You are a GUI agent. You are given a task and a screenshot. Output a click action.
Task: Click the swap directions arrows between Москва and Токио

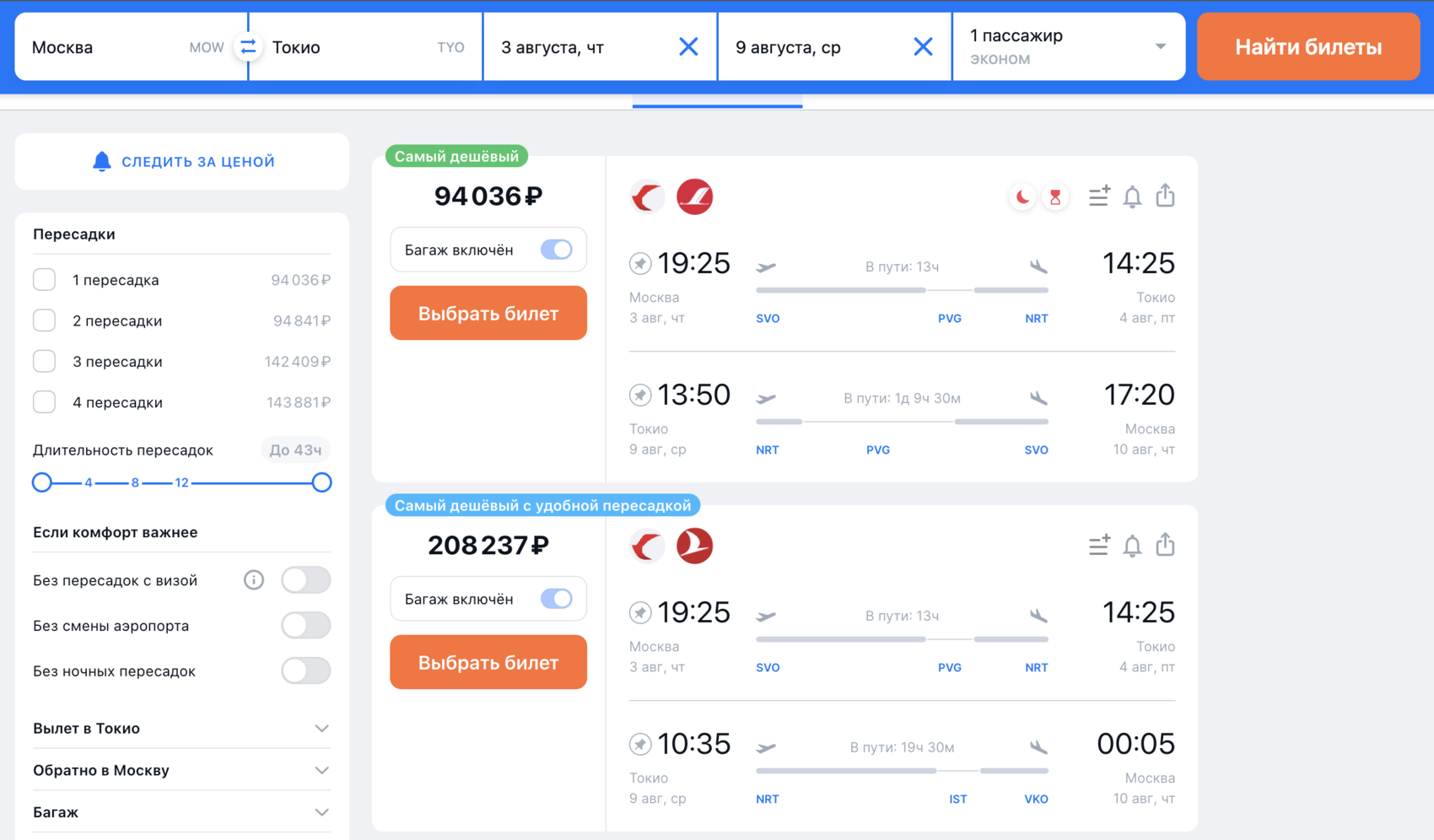click(x=247, y=47)
